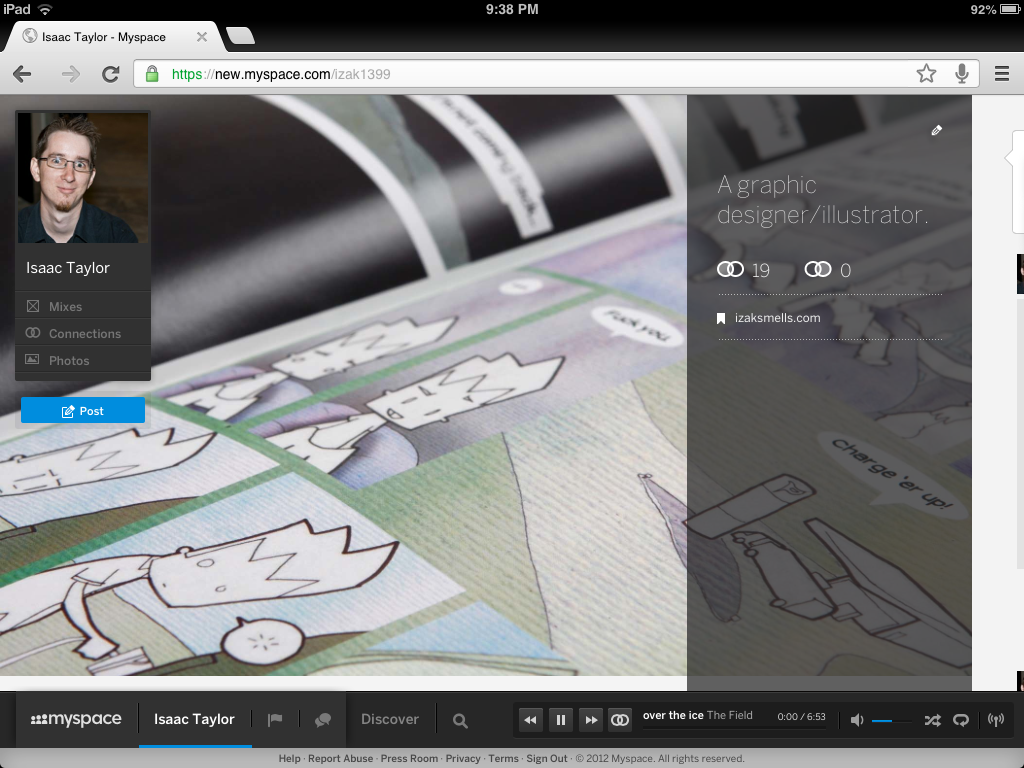Image resolution: width=1024 pixels, height=768 pixels.
Task: View the 19 connections count
Action: (x=744, y=270)
